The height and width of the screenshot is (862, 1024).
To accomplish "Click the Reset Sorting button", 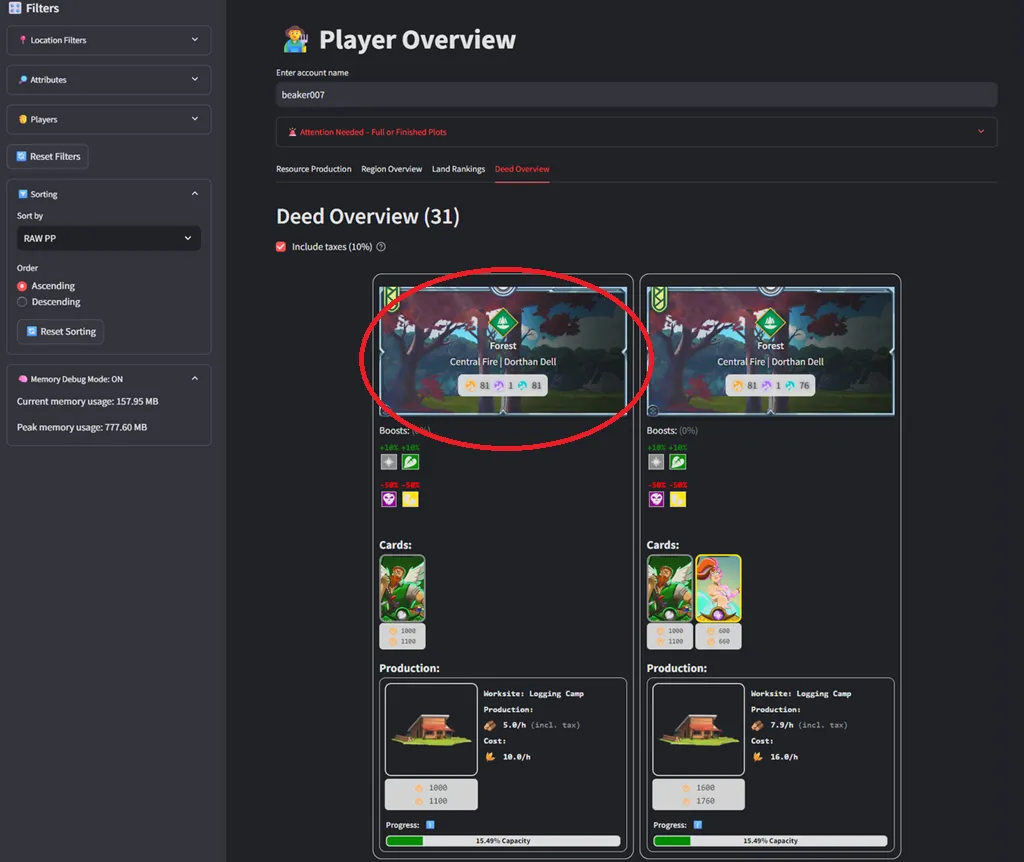I will click(60, 332).
